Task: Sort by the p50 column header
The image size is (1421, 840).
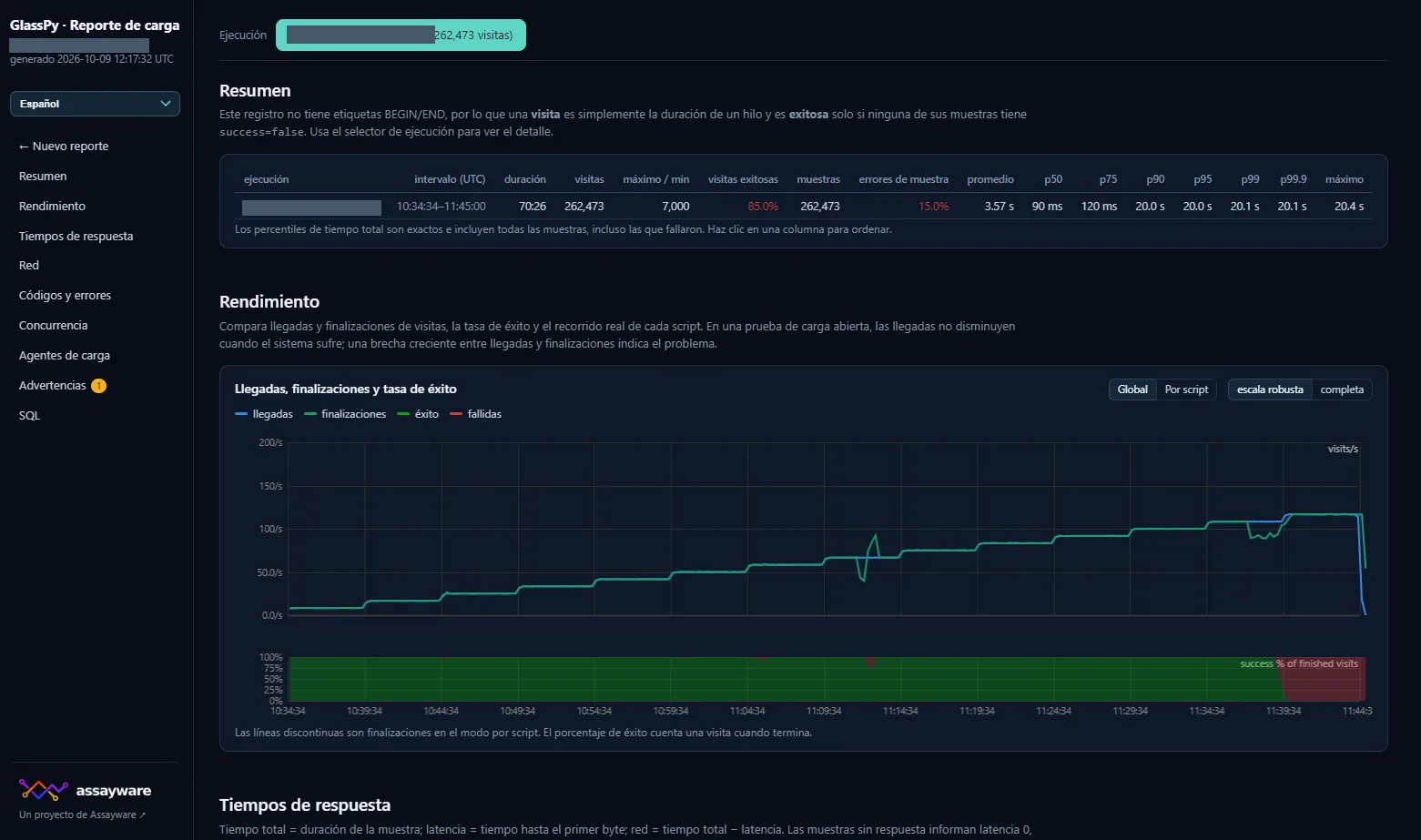Action: pyautogui.click(x=1053, y=179)
